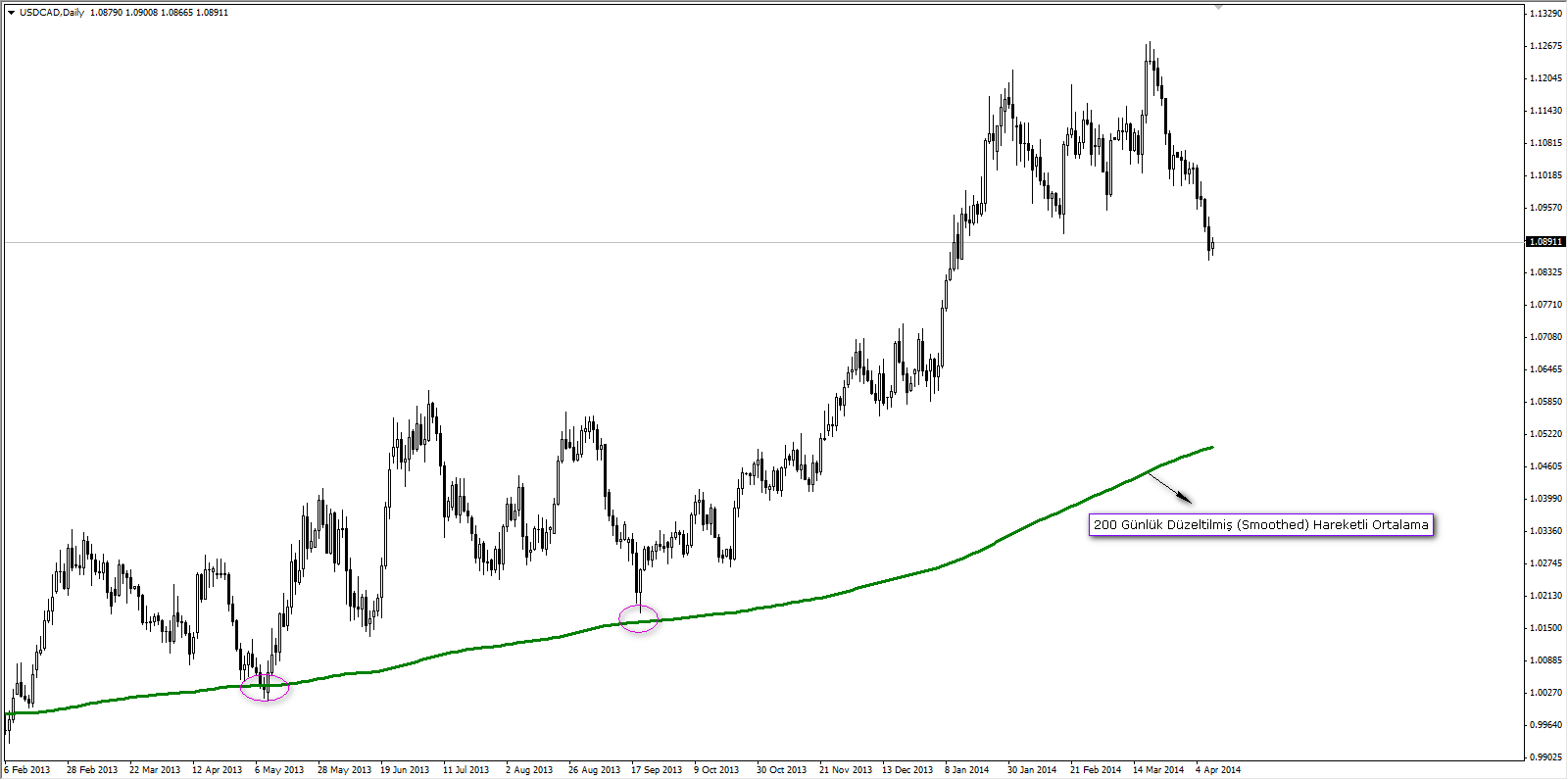Click the OHLC values in chart header
Viewport: 1568px width, 780px height.
(159, 13)
